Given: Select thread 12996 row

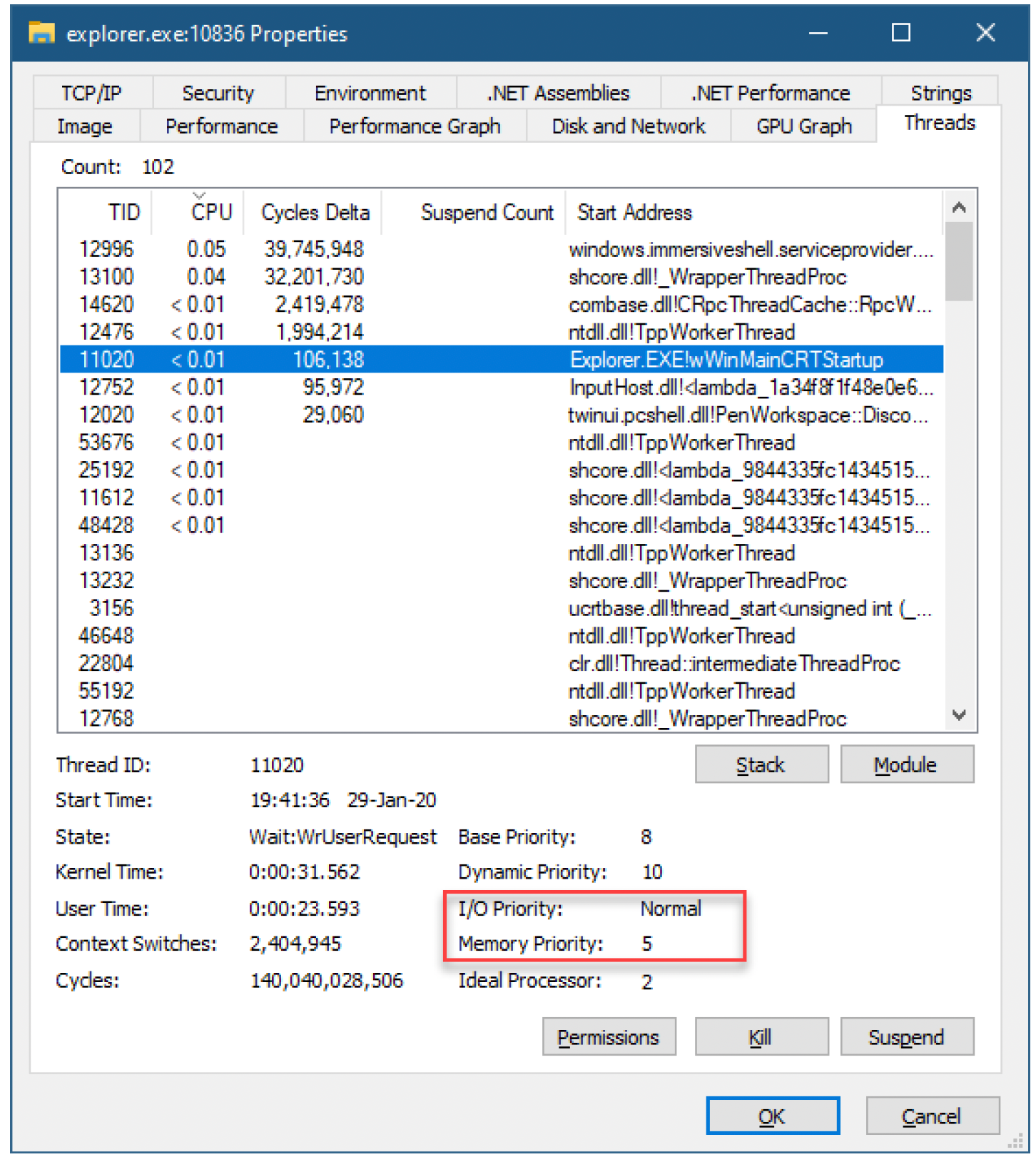Looking at the screenshot, I should pos(502,249).
